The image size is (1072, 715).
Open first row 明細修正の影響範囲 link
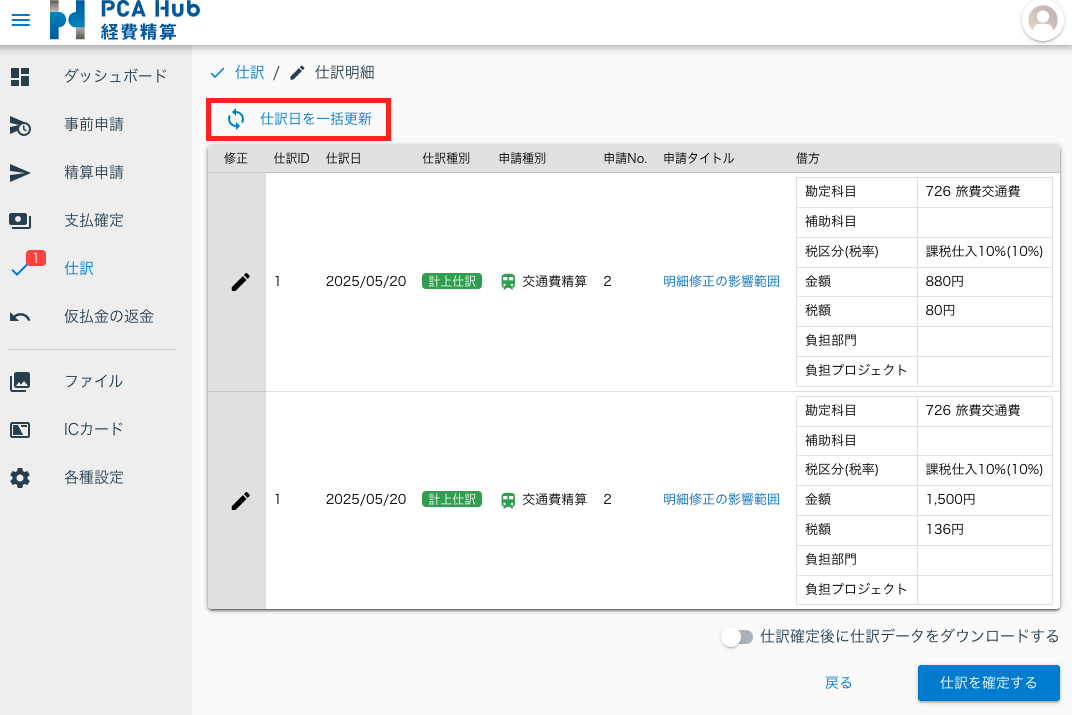coord(721,282)
